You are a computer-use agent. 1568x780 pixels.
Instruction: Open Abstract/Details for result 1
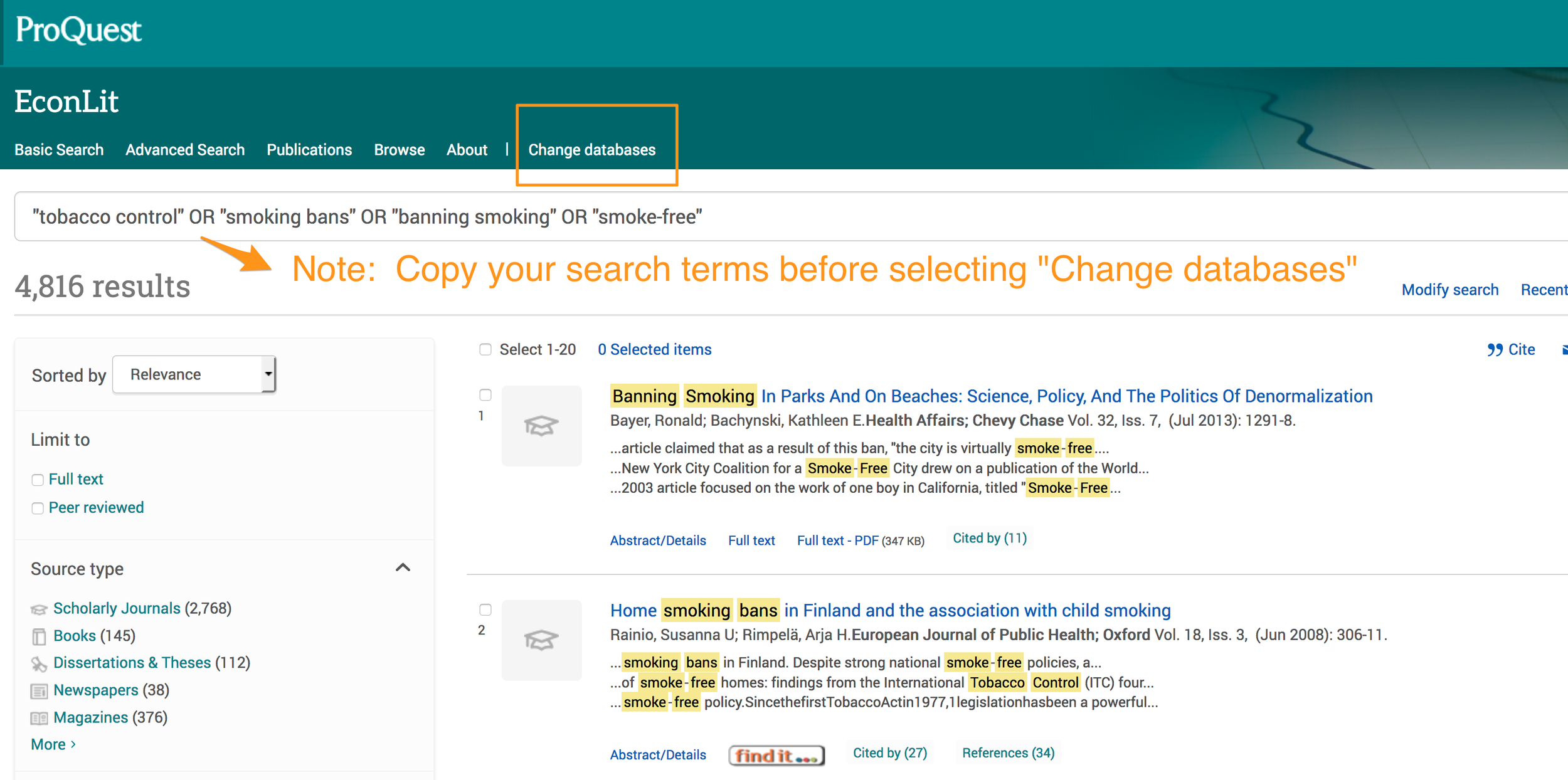click(x=658, y=540)
